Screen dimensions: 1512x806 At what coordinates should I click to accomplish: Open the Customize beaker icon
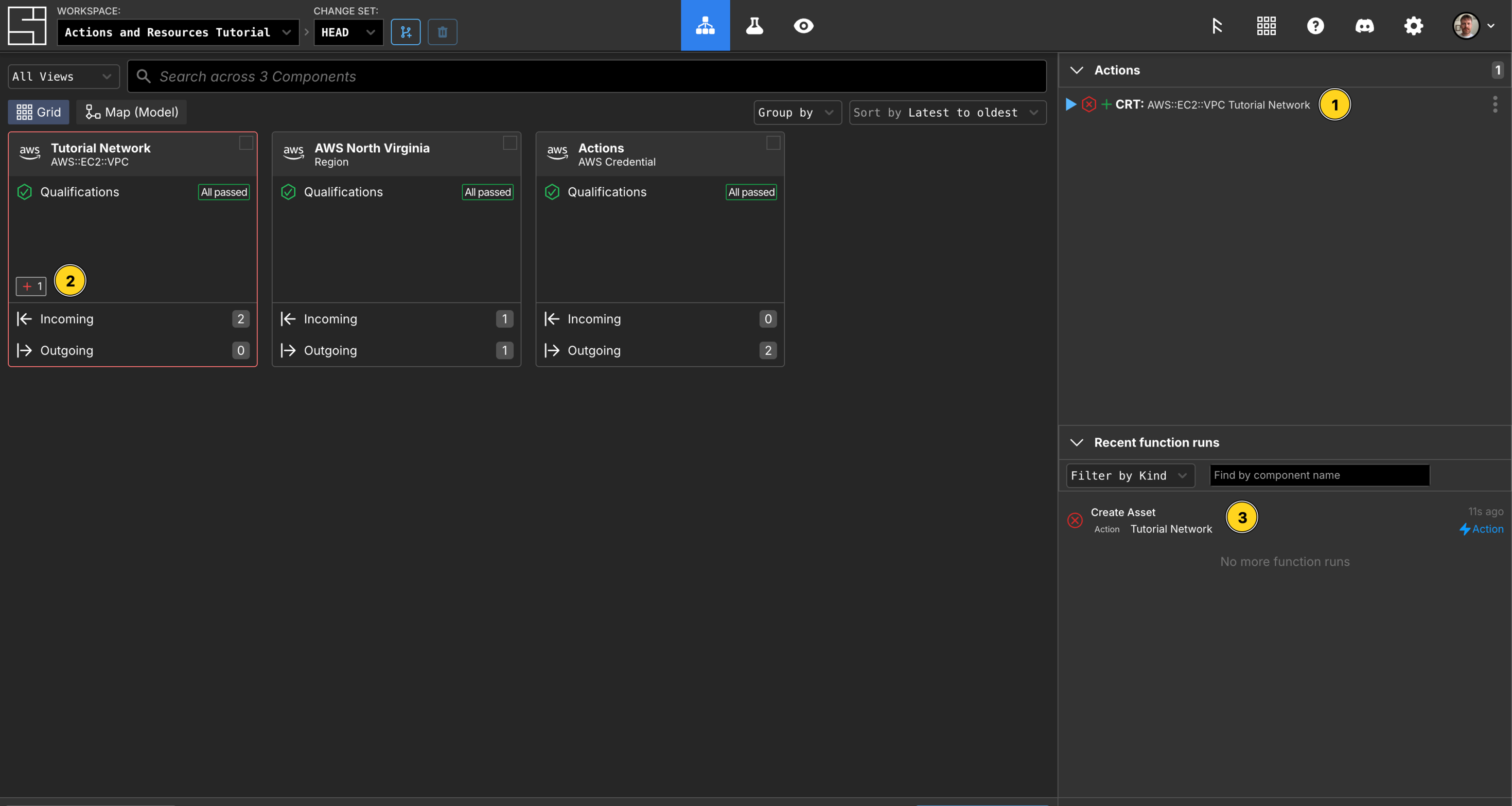click(x=754, y=25)
